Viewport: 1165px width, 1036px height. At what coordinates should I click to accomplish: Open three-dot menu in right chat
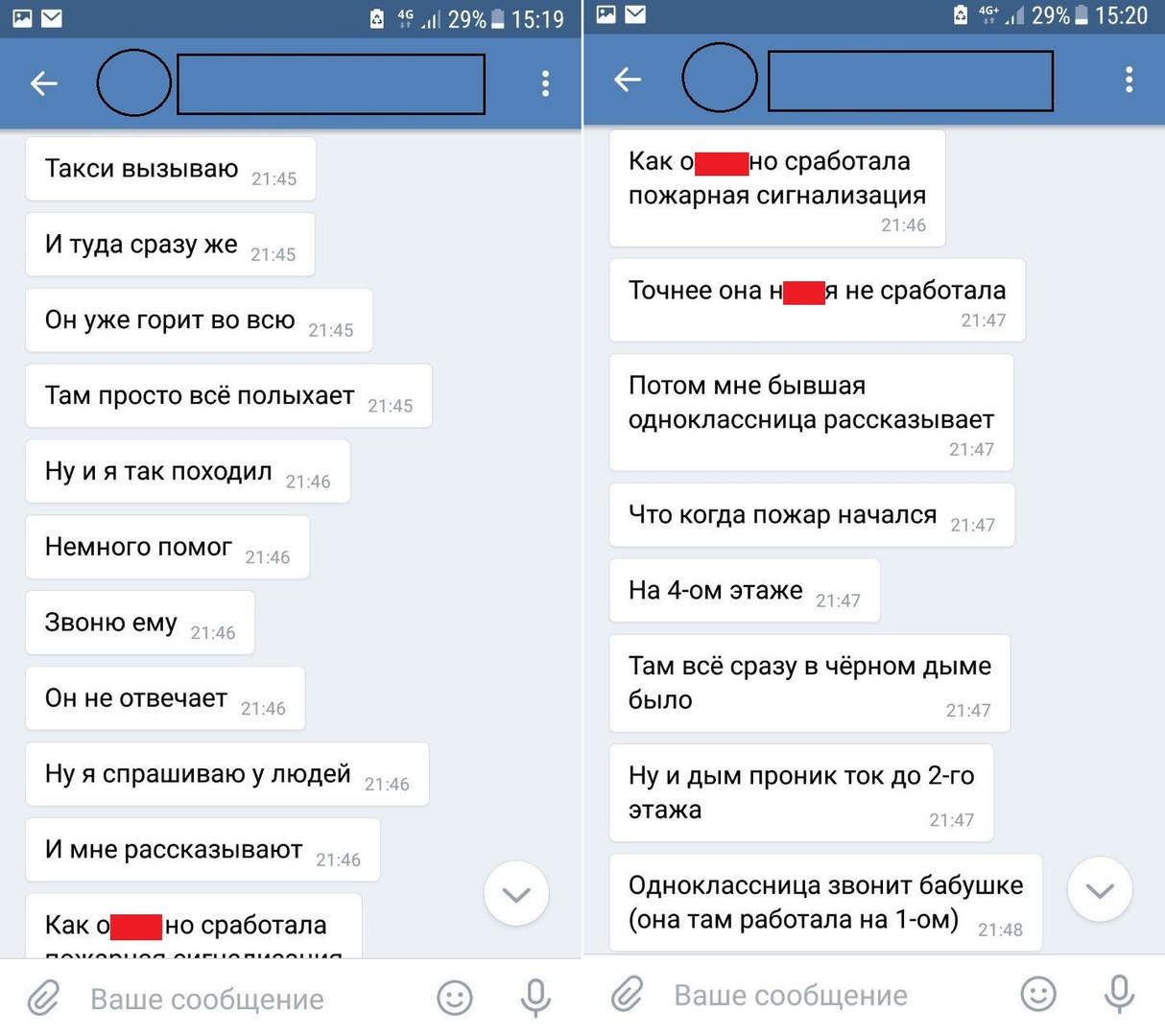pos(1129,80)
